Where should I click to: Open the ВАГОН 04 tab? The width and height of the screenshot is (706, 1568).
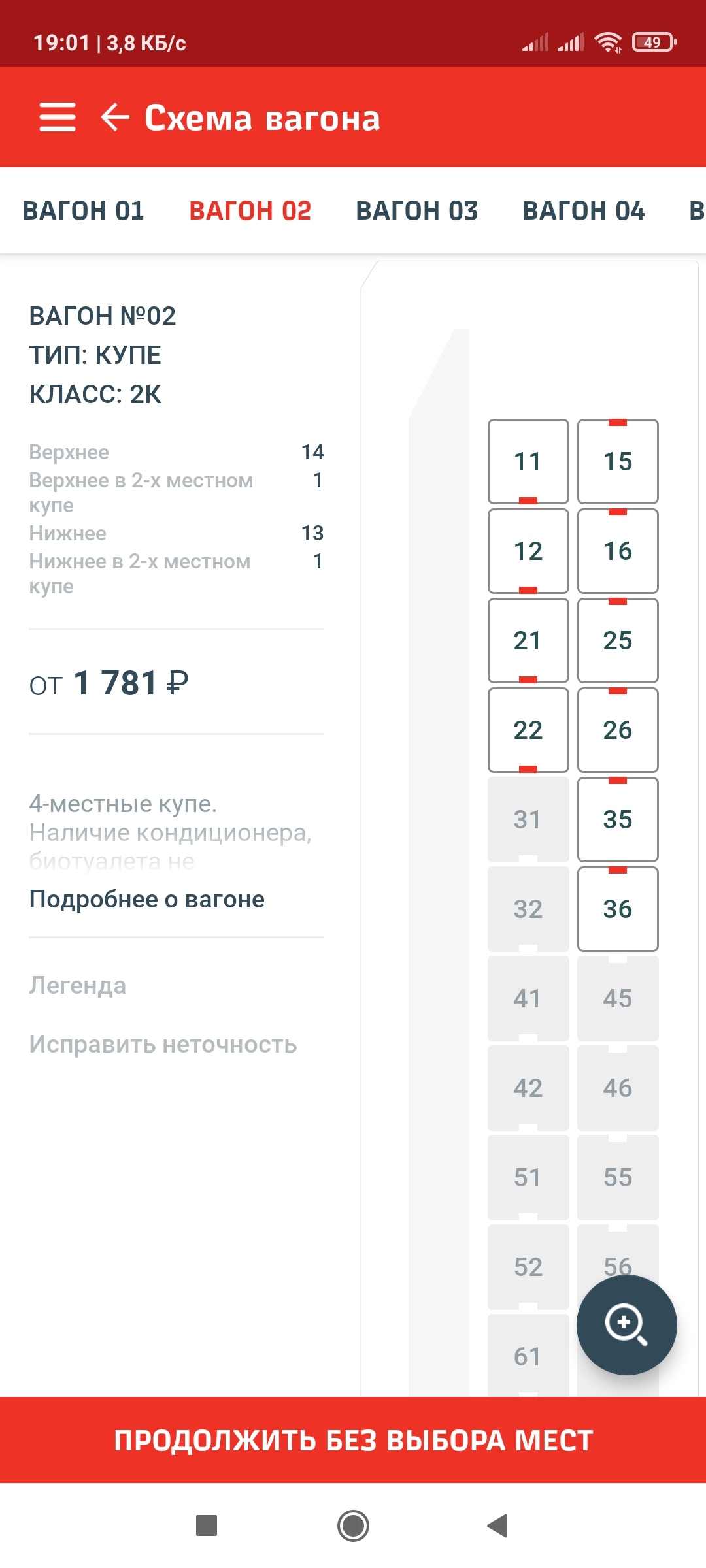pos(584,211)
